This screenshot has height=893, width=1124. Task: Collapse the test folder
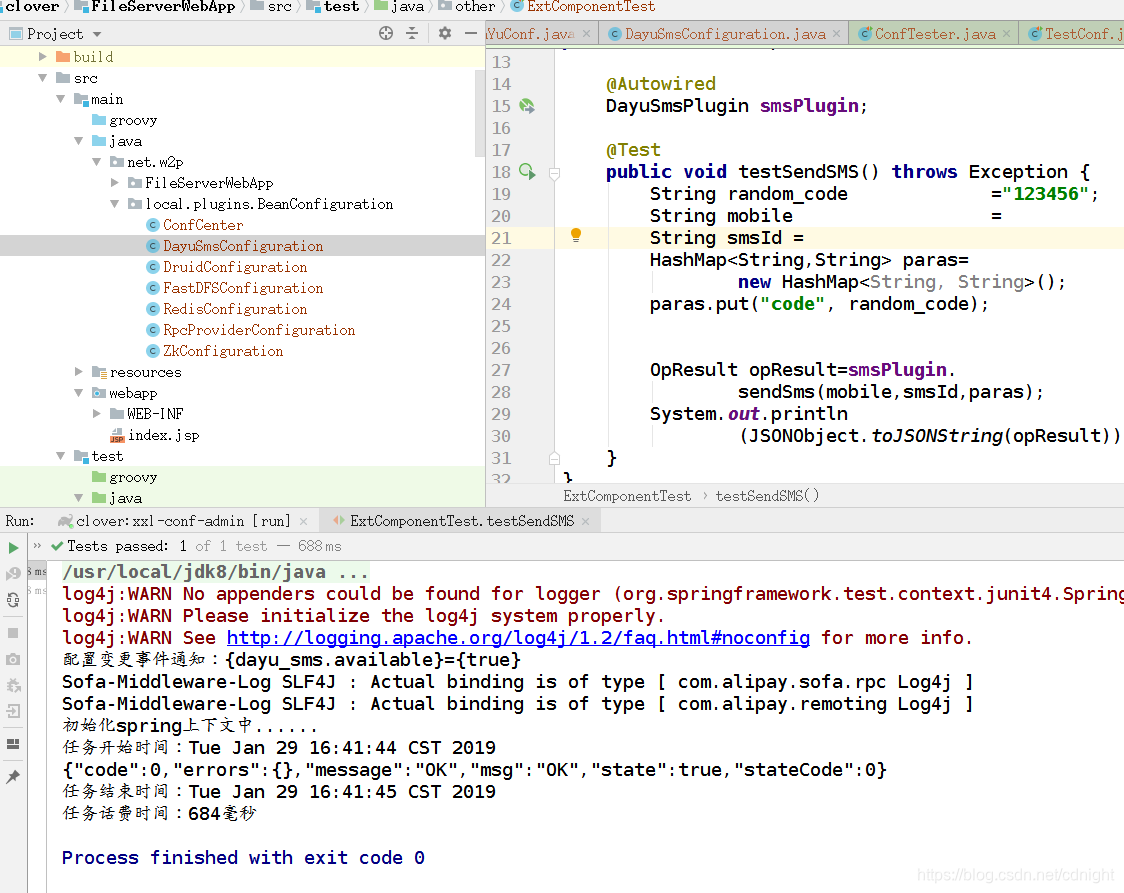tap(60, 456)
